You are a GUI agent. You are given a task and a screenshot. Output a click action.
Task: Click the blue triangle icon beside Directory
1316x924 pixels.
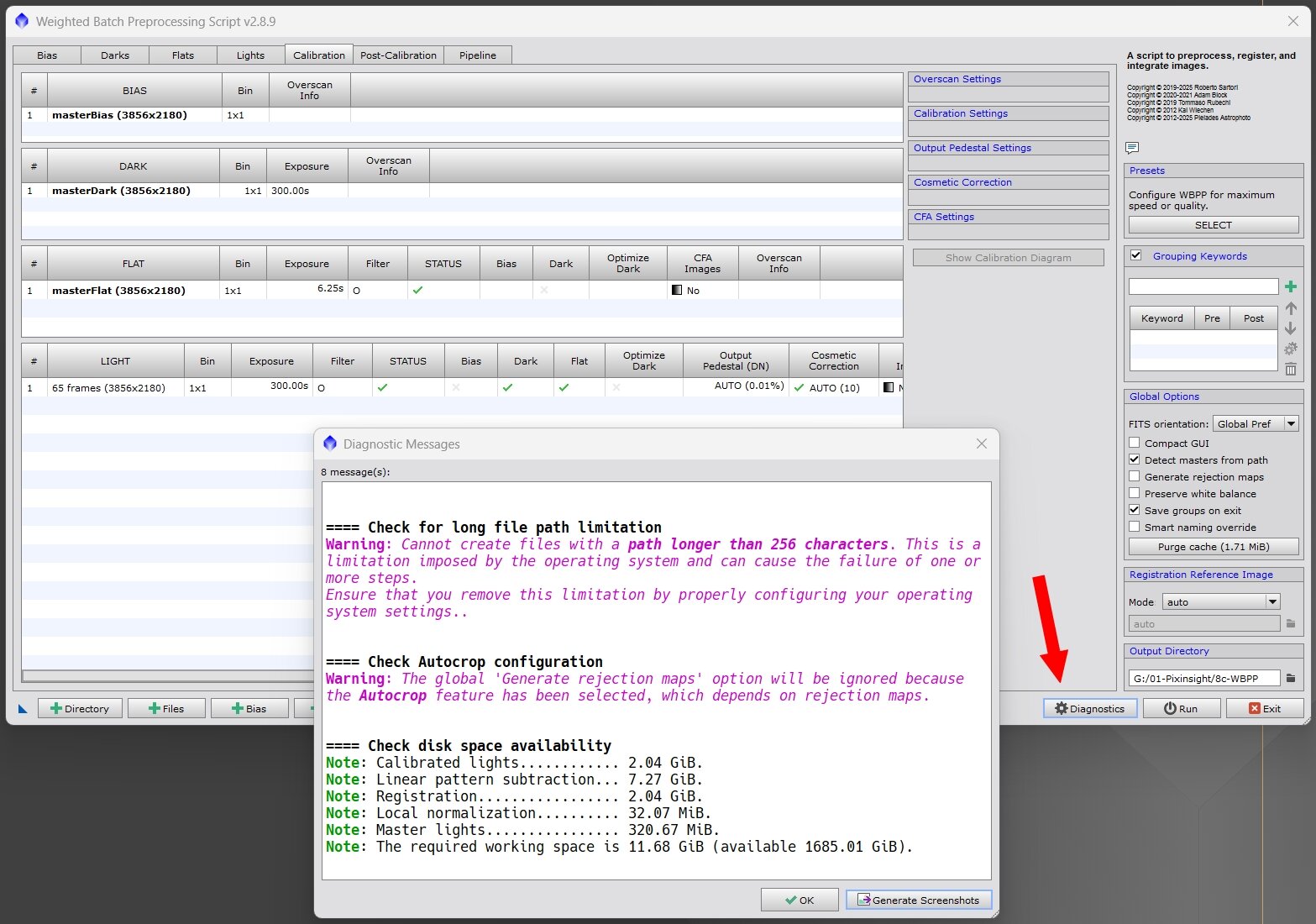tap(23, 709)
